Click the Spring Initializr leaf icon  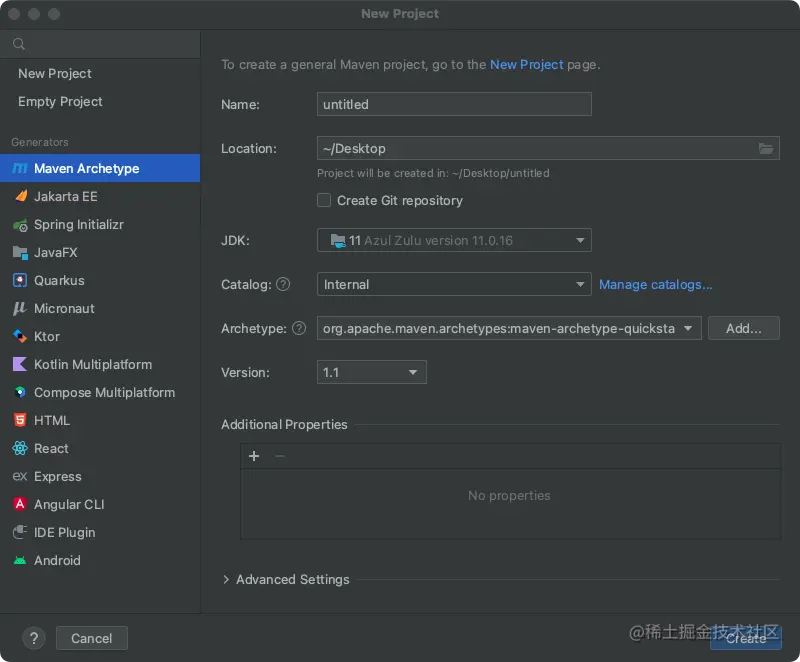[20, 224]
